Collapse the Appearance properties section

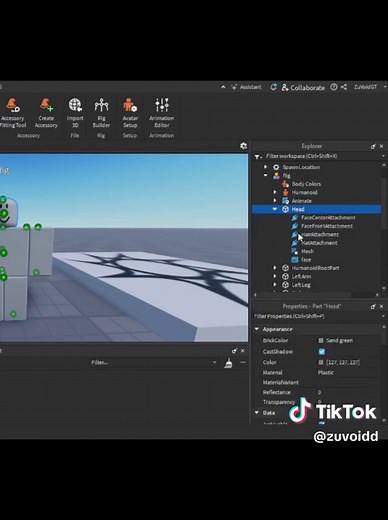(257, 329)
